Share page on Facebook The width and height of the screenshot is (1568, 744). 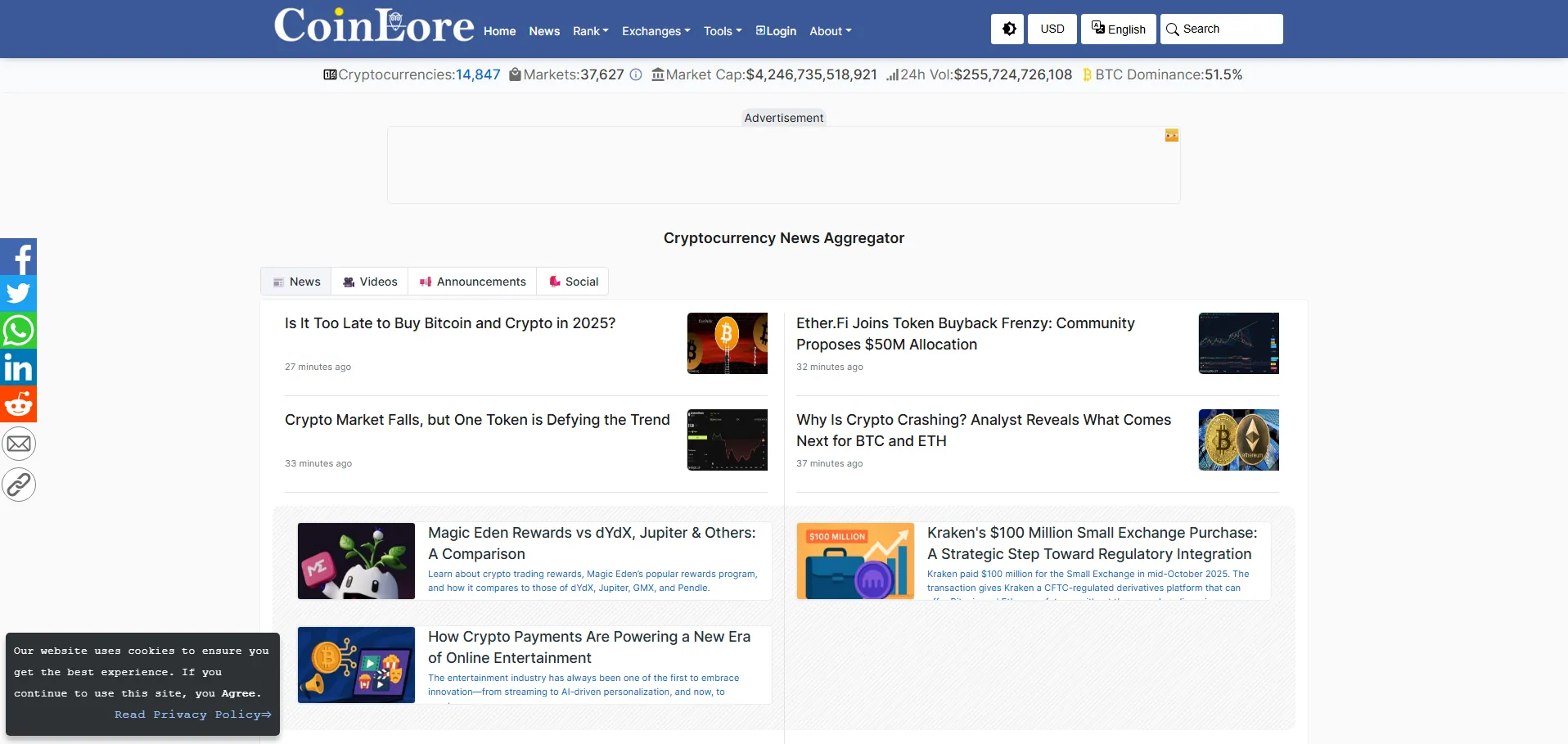[19, 257]
